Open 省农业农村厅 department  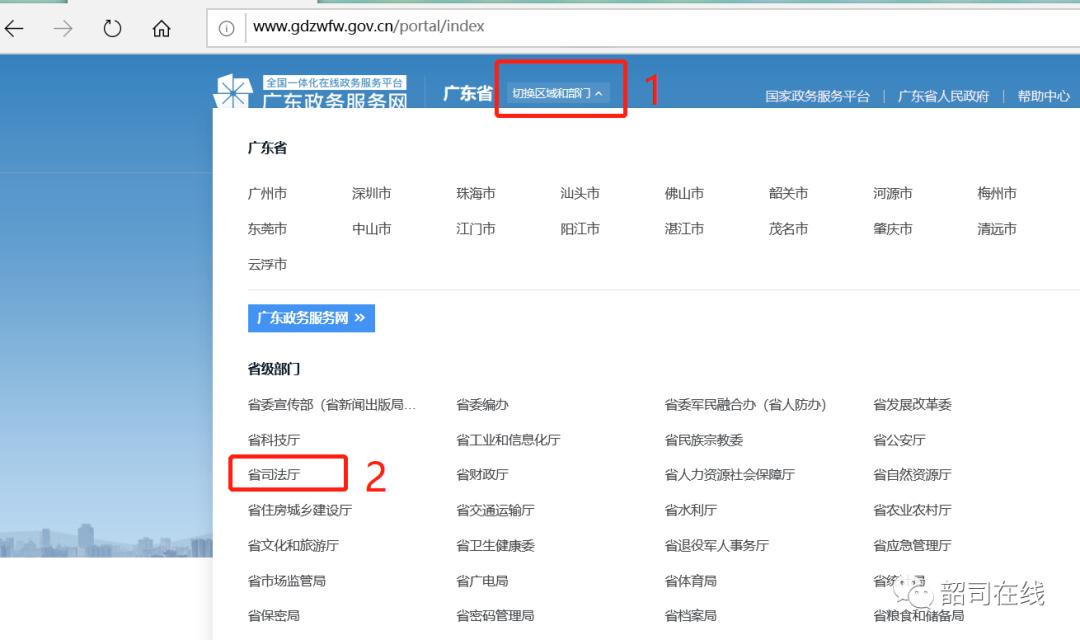912,510
